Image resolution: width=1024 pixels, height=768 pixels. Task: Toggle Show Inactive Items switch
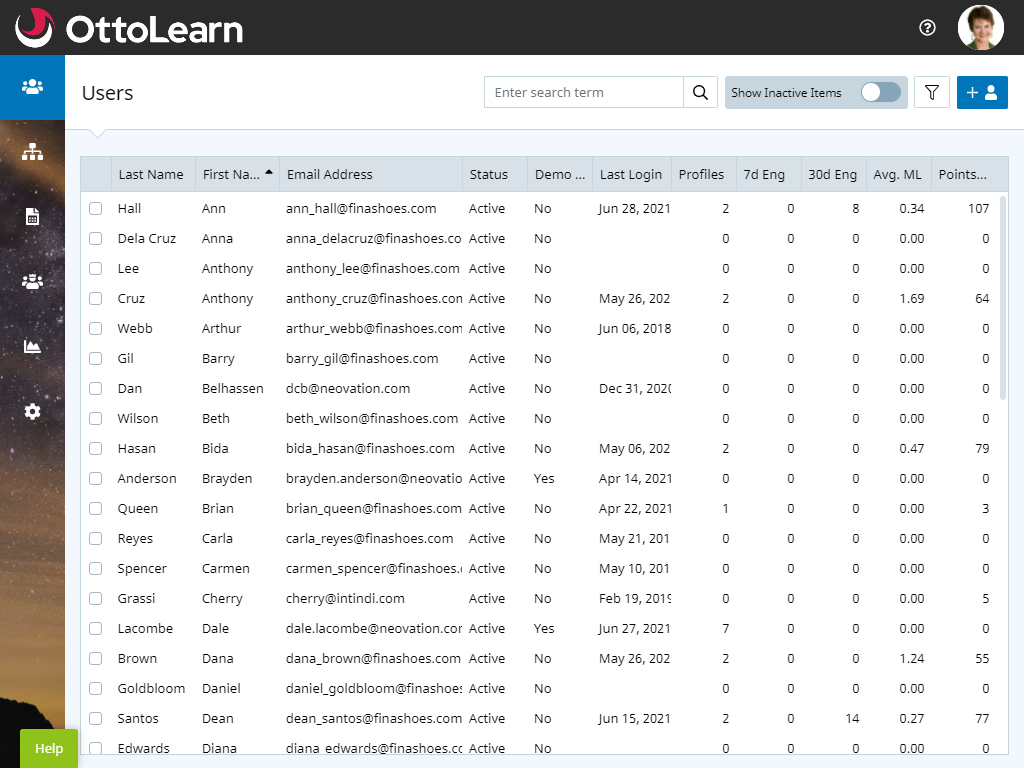[880, 92]
